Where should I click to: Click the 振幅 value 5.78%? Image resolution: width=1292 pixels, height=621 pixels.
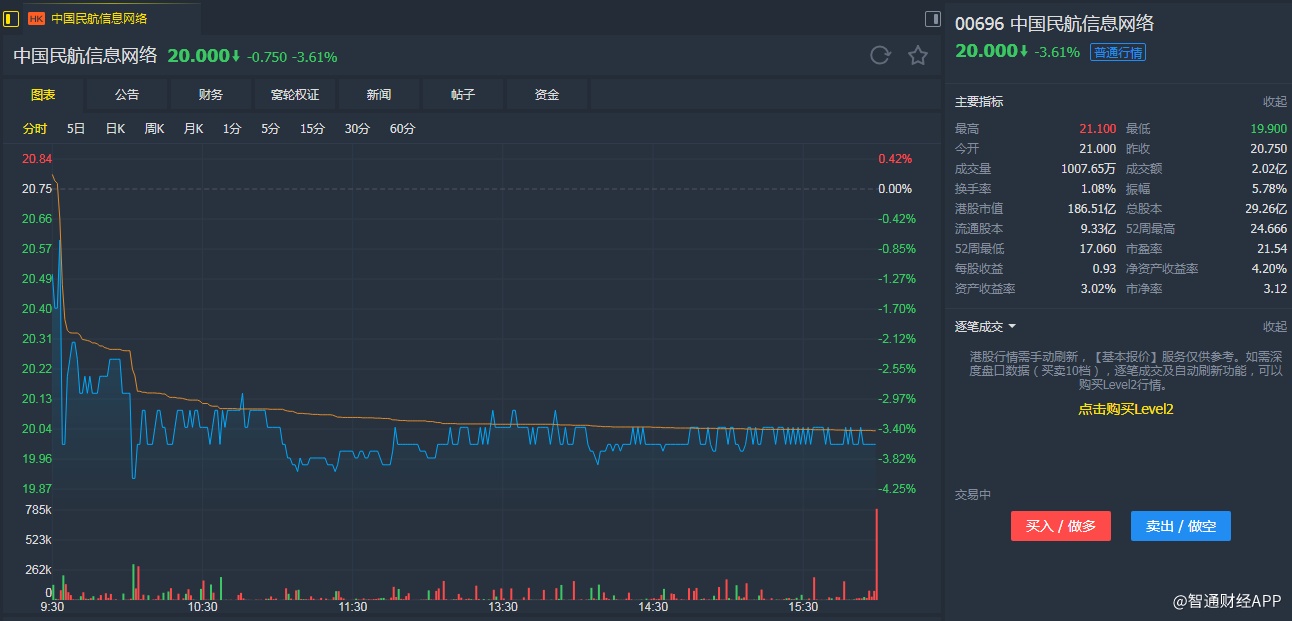click(x=1269, y=189)
